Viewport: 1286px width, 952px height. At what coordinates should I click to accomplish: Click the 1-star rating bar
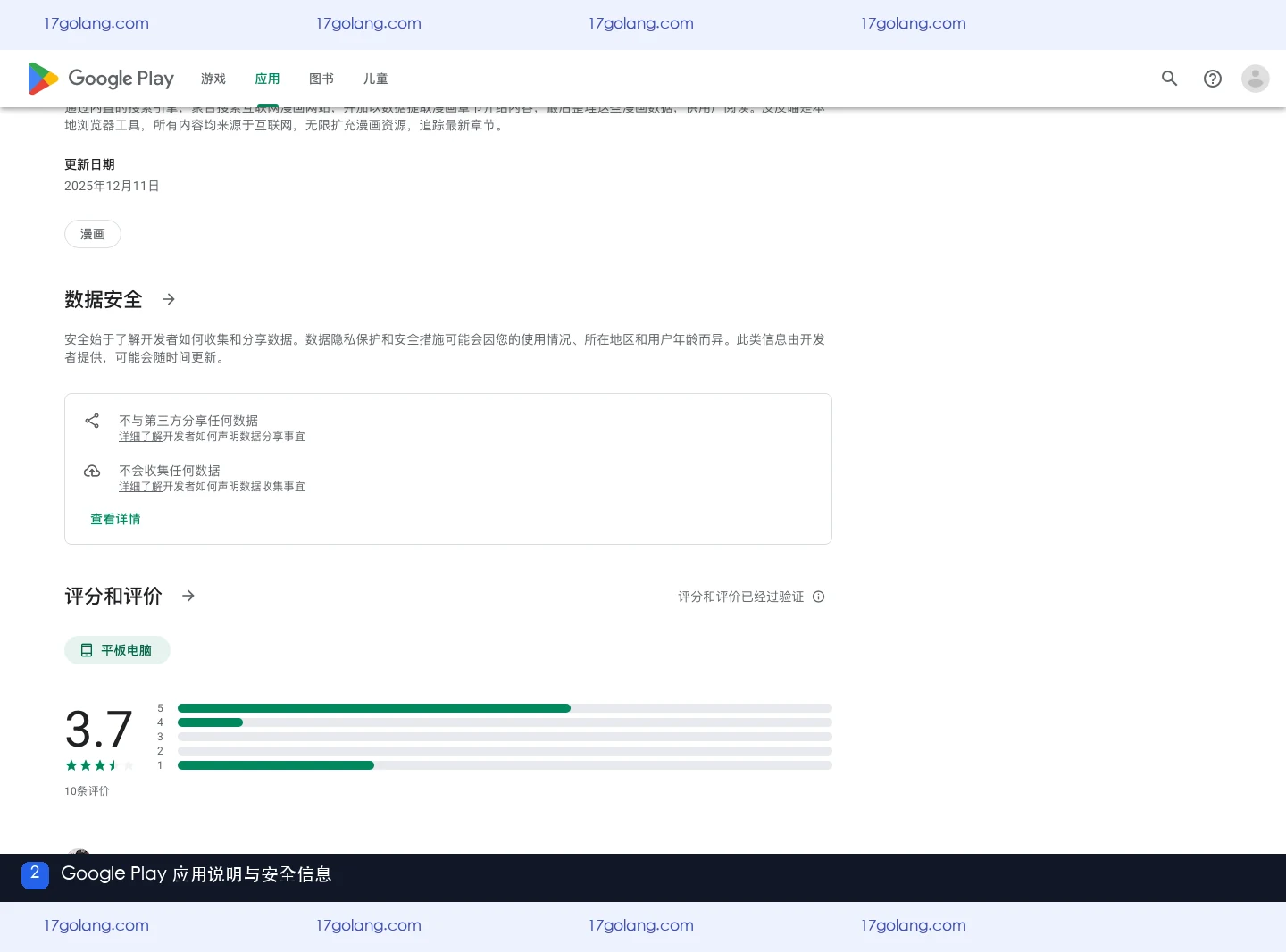click(505, 765)
